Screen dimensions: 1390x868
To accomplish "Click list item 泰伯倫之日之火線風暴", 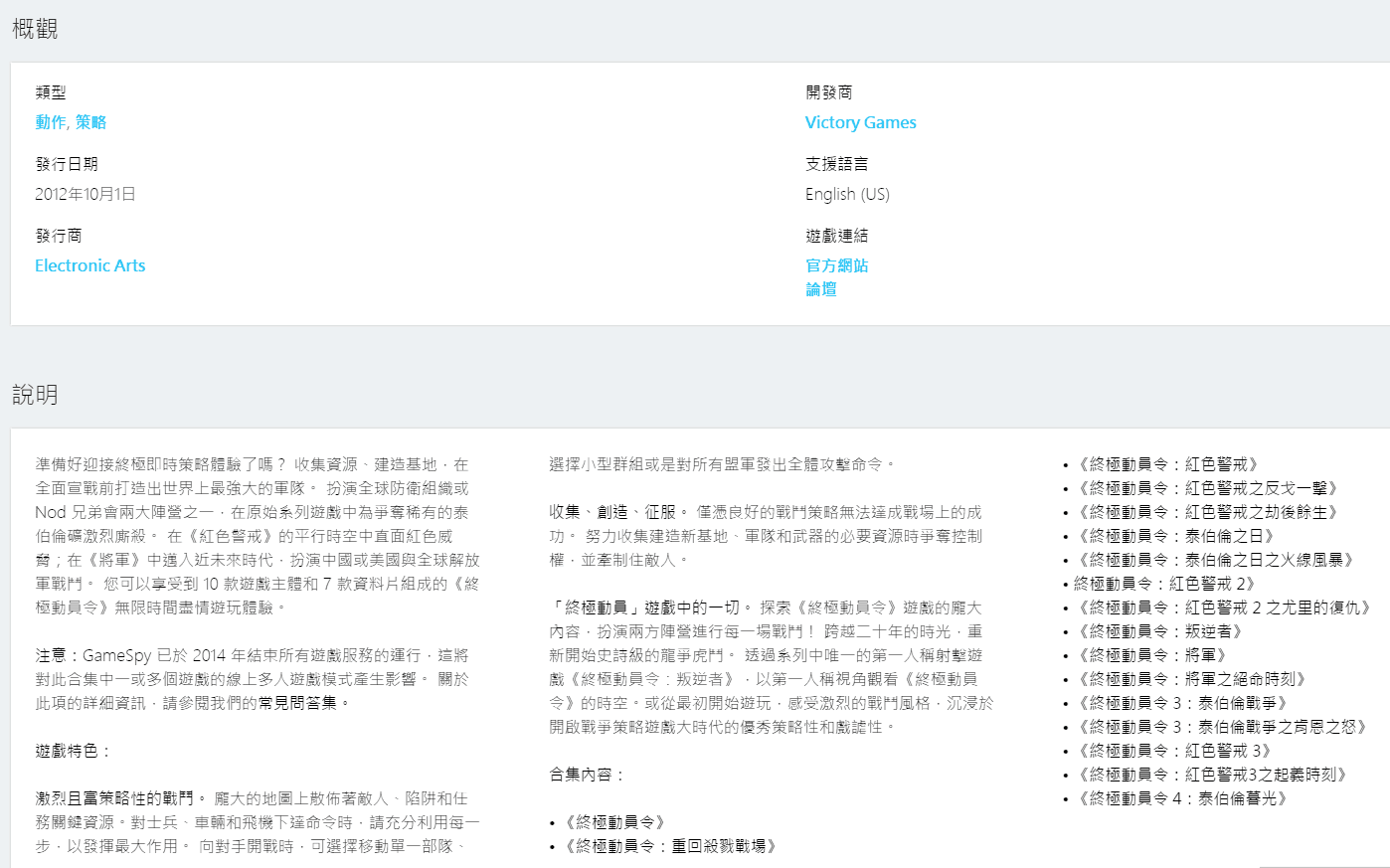I will coord(1216,560).
